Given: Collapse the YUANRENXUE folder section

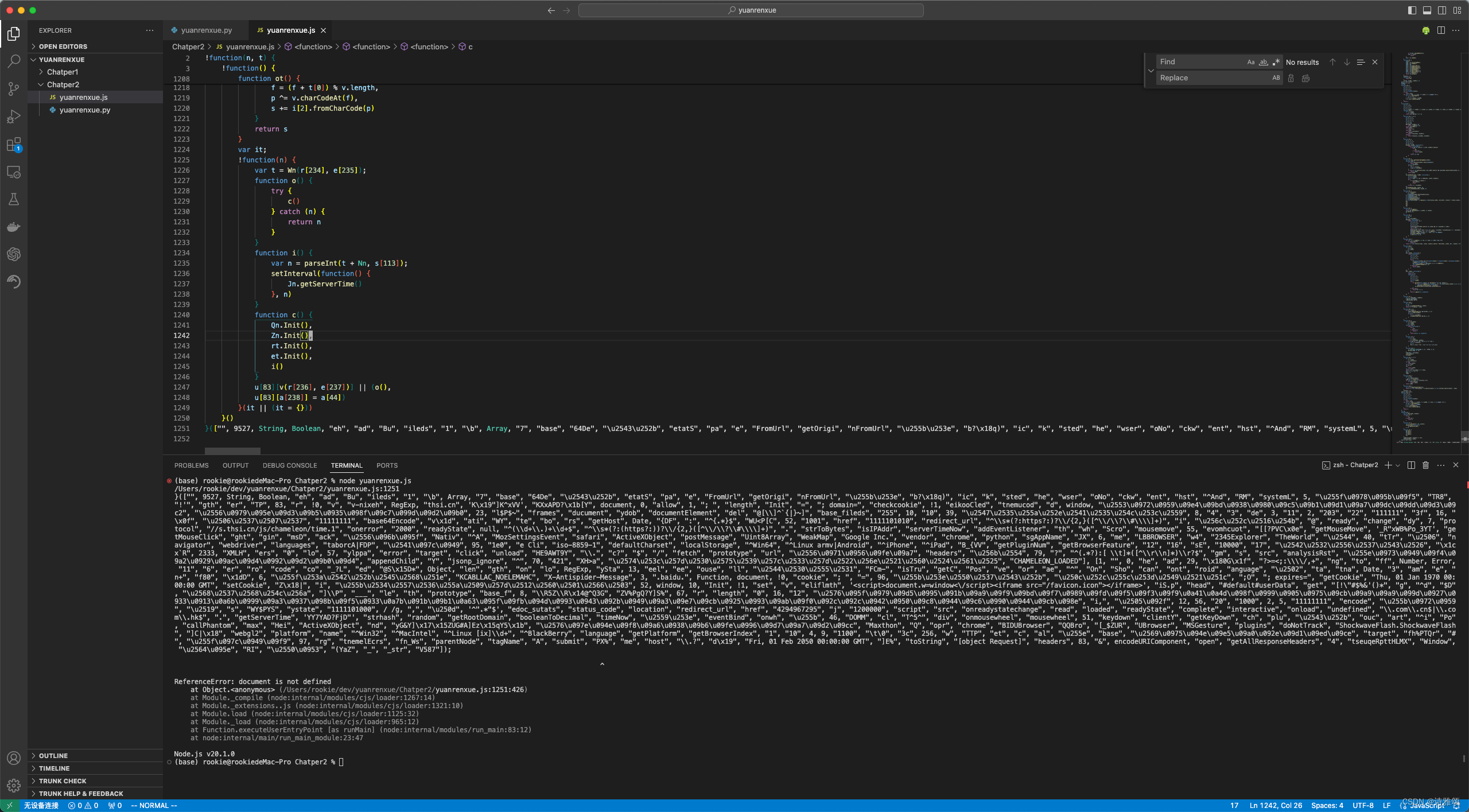Looking at the screenshot, I should tap(96, 60).
